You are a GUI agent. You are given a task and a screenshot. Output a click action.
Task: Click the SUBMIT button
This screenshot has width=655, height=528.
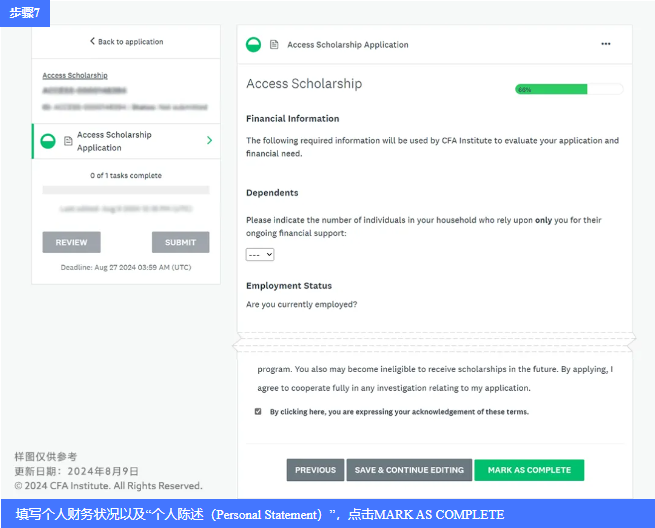pos(180,242)
